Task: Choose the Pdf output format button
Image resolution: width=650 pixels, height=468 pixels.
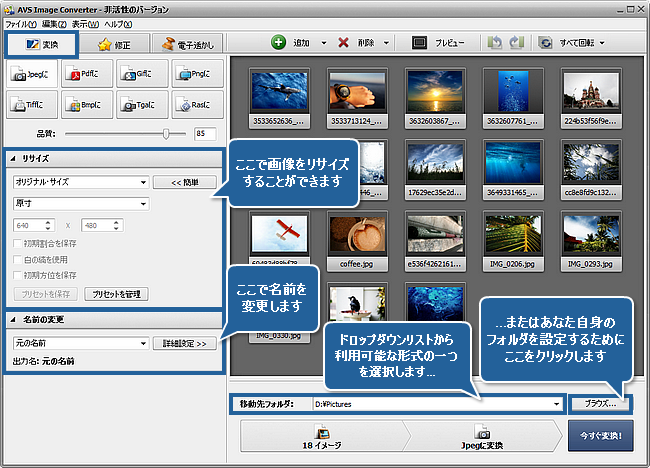Action: pyautogui.click(x=87, y=73)
